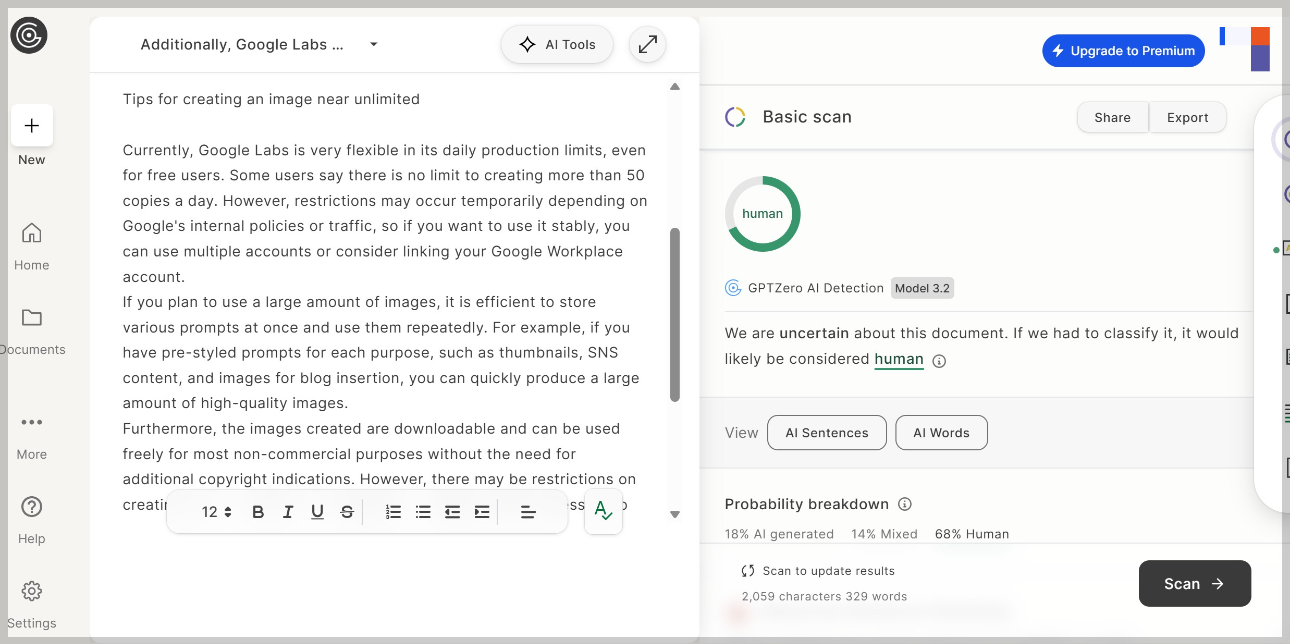1290x644 pixels.
Task: Click the editor scrollbar thumb
Action: [675, 315]
